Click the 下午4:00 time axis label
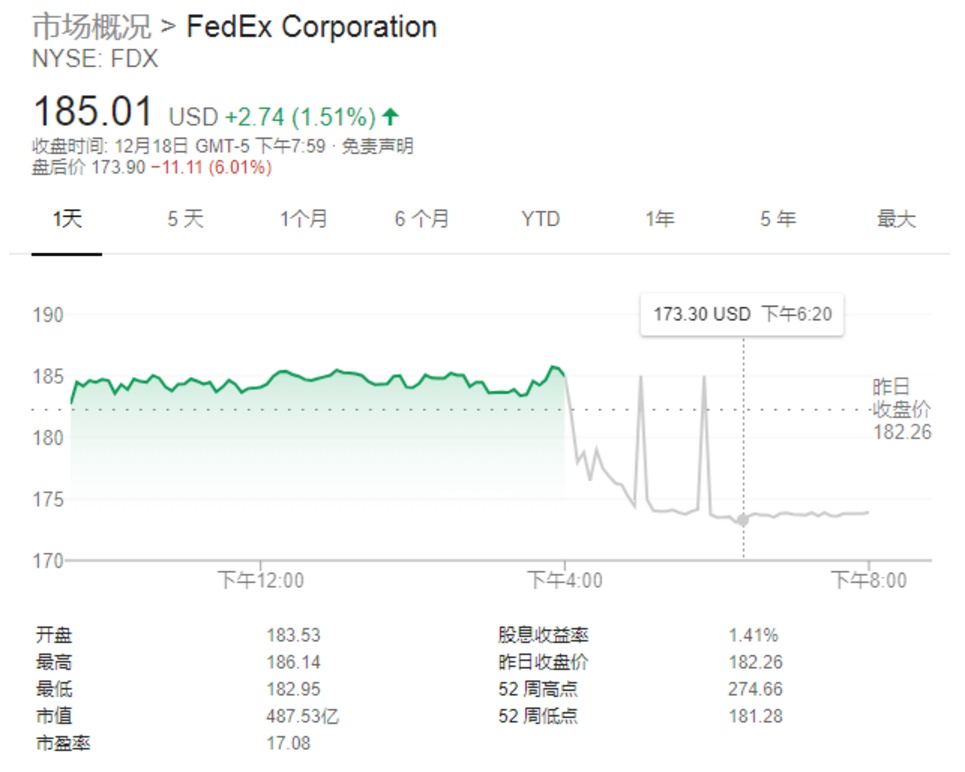The image size is (965, 772). point(565,580)
